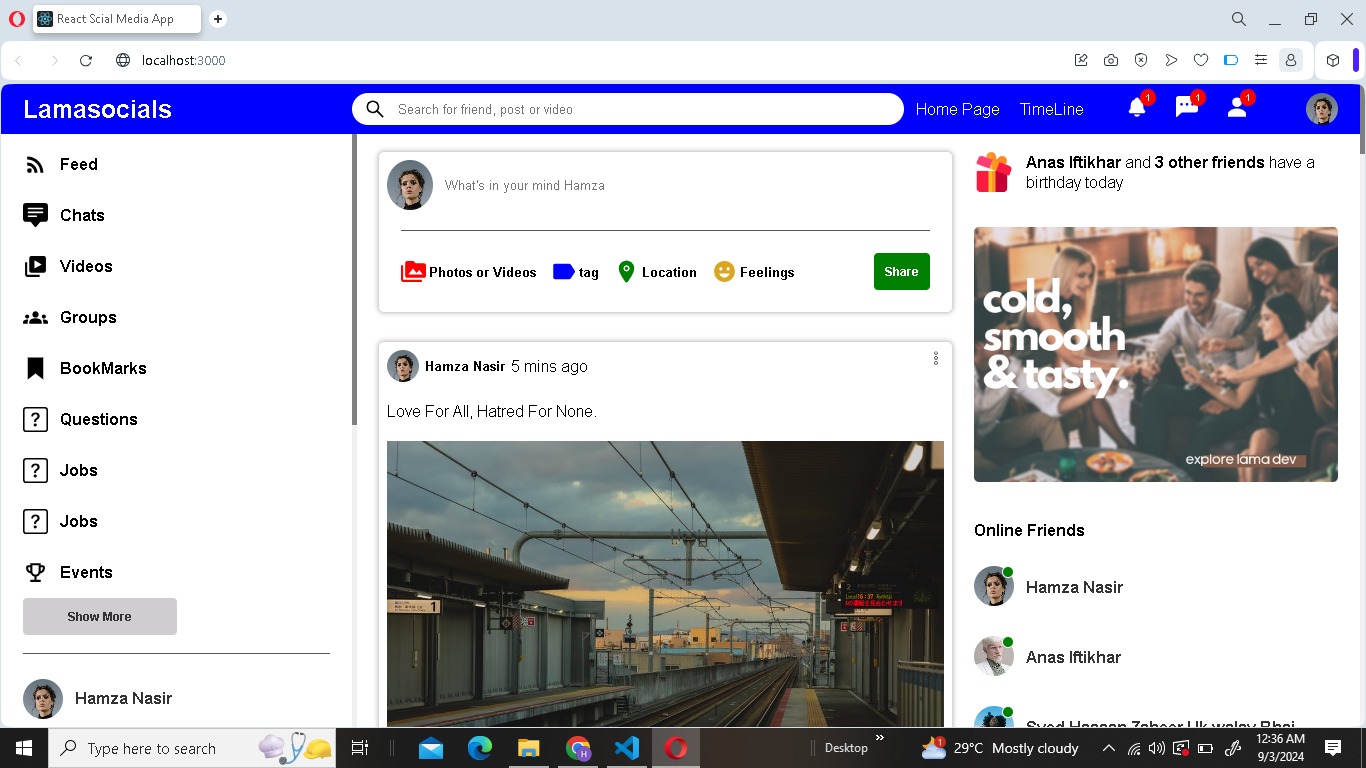Image resolution: width=1366 pixels, height=768 pixels.
Task: Go to Home Page link
Action: tap(957, 109)
